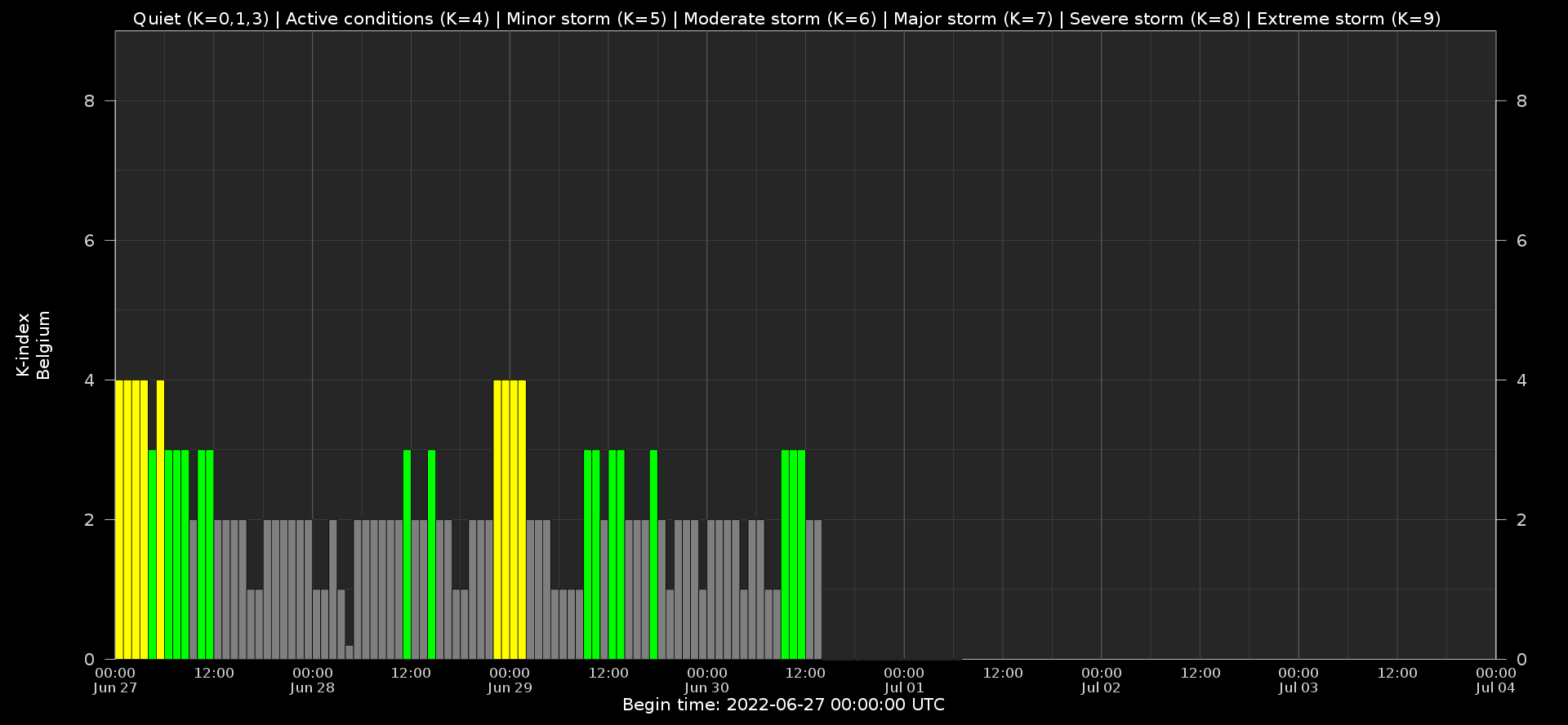
Task: Click the first yellow K=4 bar on Jun 27
Action: [x=119, y=519]
